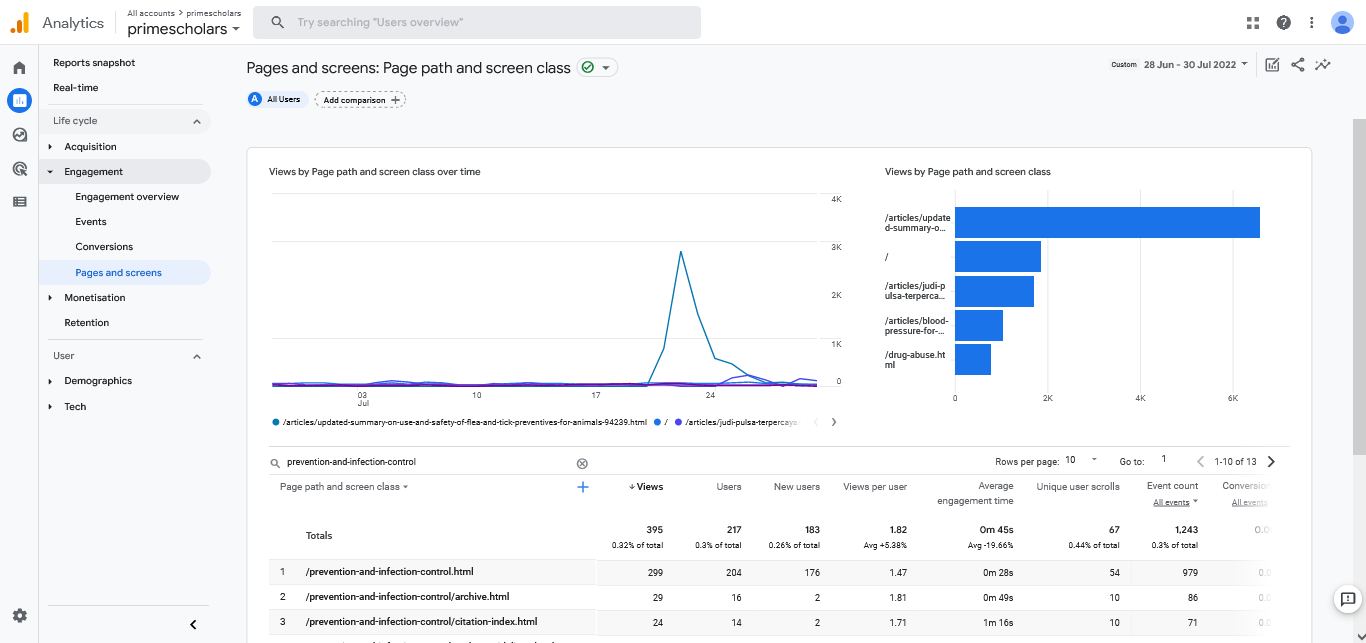This screenshot has height=643, width=1366.
Task: Open the Home icon in left rail
Action: (19, 68)
